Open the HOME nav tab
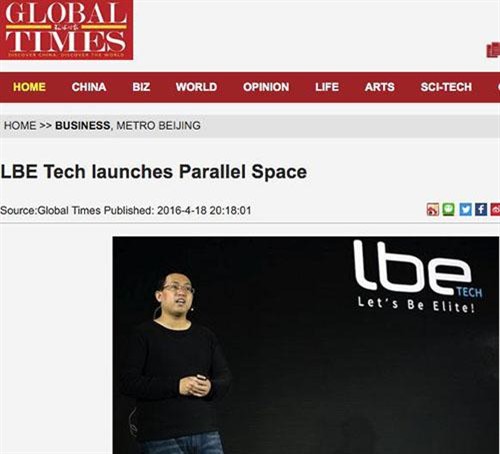500x454 pixels. click(x=29, y=87)
